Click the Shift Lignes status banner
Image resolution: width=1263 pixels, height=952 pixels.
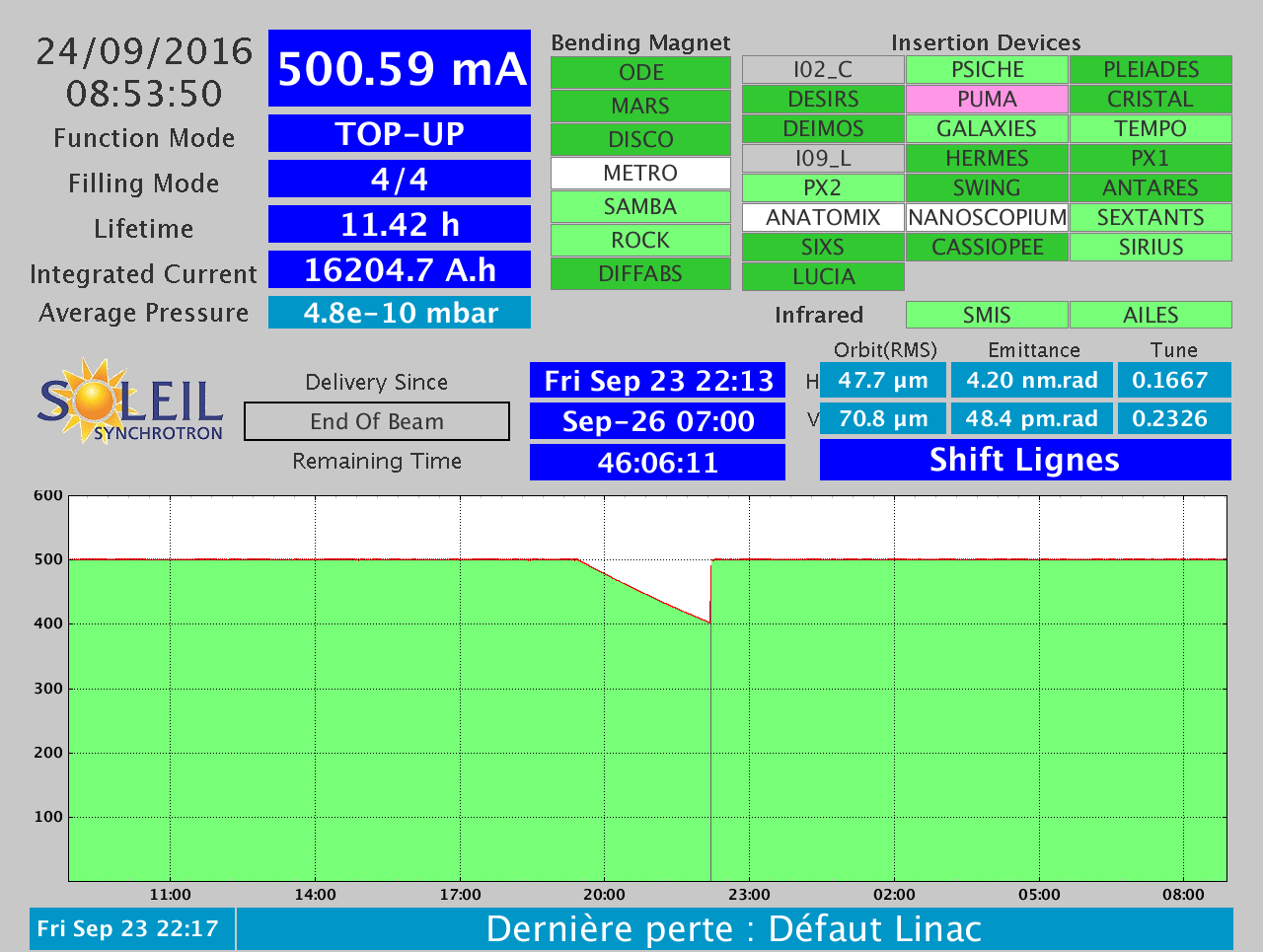click(1025, 460)
